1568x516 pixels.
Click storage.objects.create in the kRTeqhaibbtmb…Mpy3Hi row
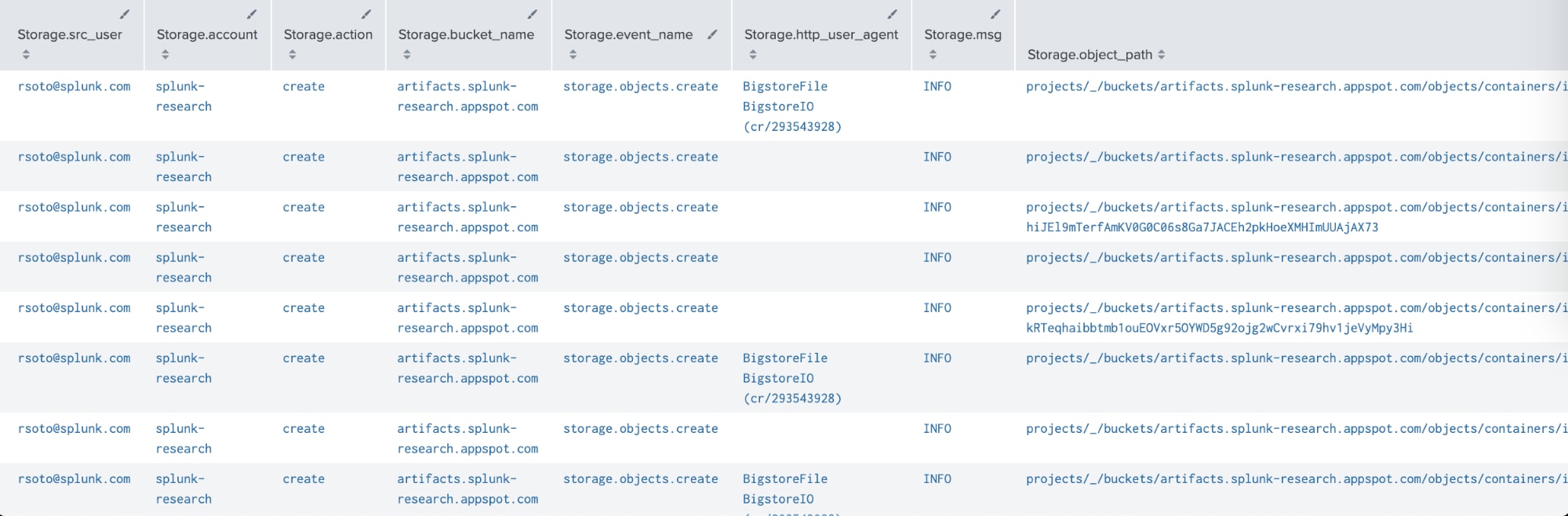pyautogui.click(x=641, y=307)
